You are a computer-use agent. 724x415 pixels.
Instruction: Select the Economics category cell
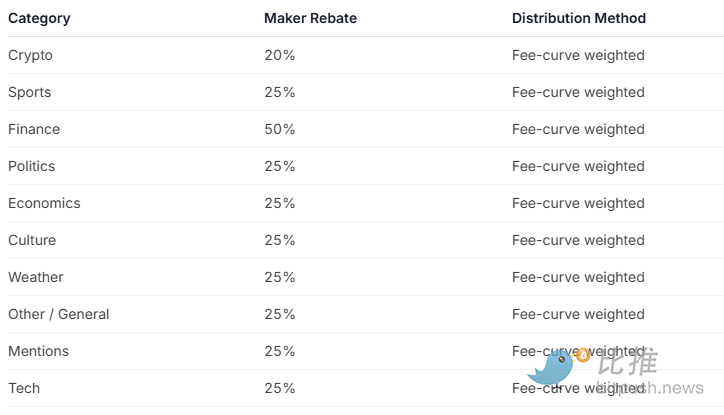44,203
